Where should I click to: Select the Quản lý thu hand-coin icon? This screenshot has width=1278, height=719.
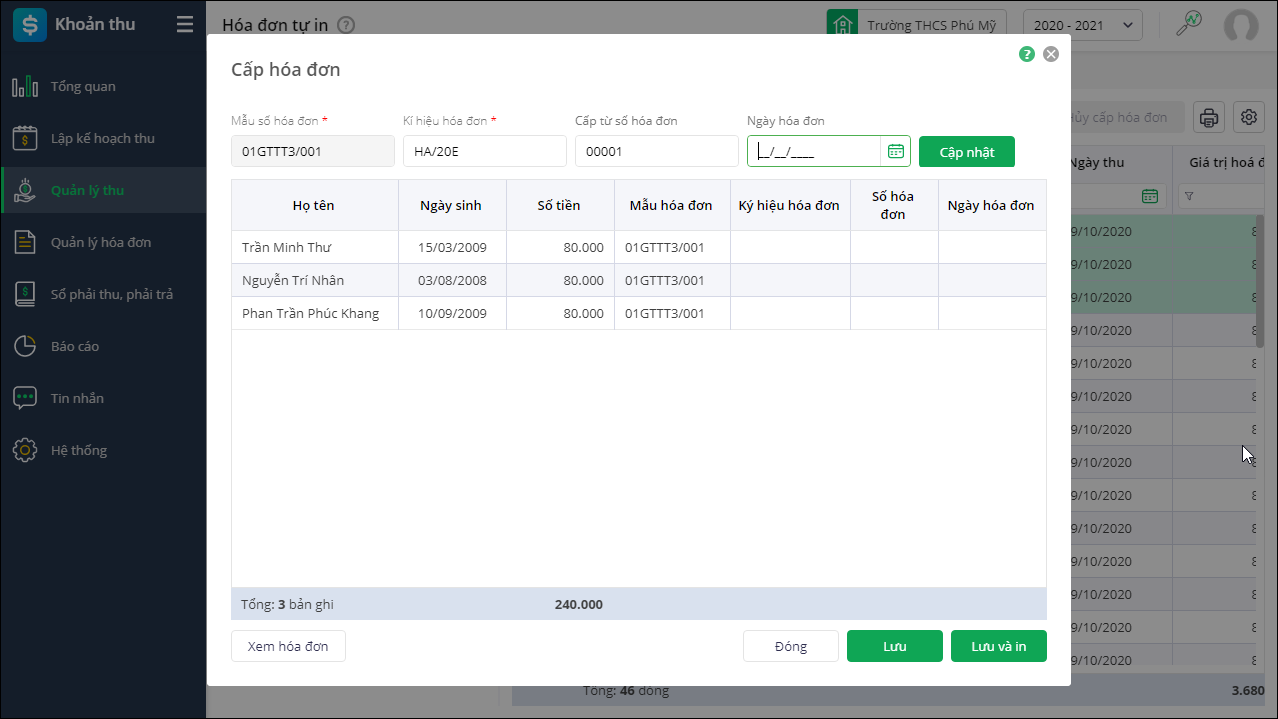25,190
